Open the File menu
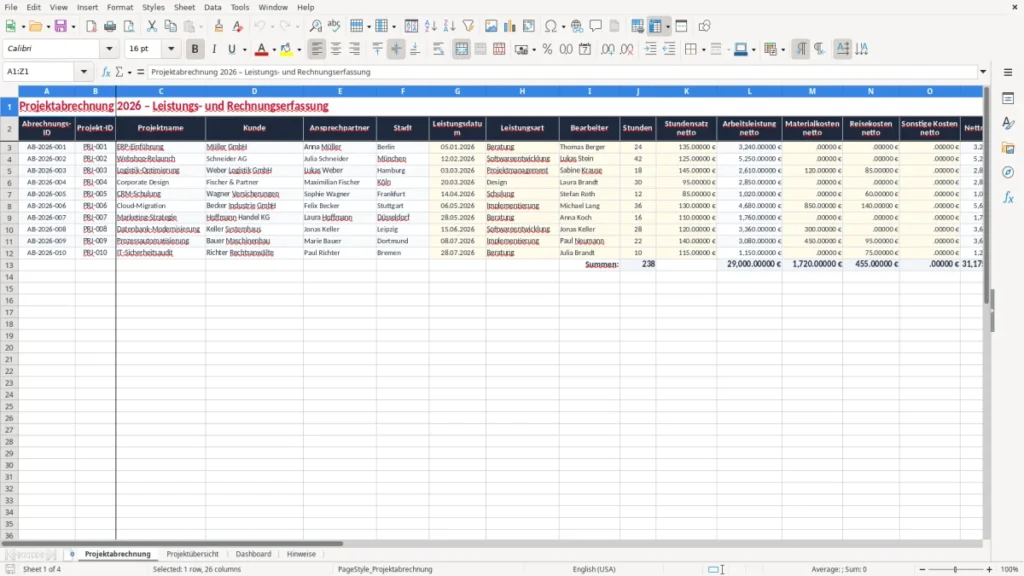1024x576 pixels. coord(11,7)
